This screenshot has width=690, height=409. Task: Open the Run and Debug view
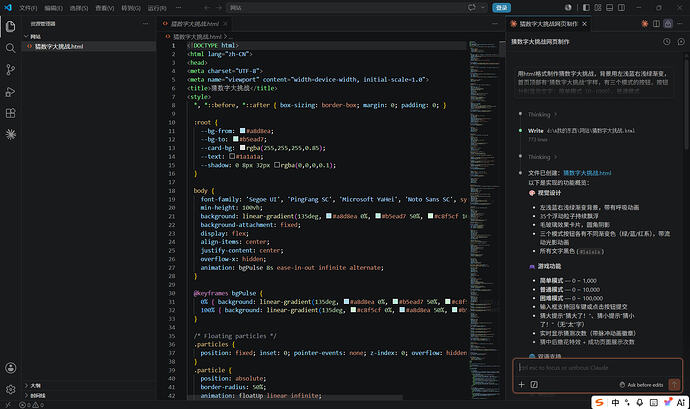[x=11, y=92]
